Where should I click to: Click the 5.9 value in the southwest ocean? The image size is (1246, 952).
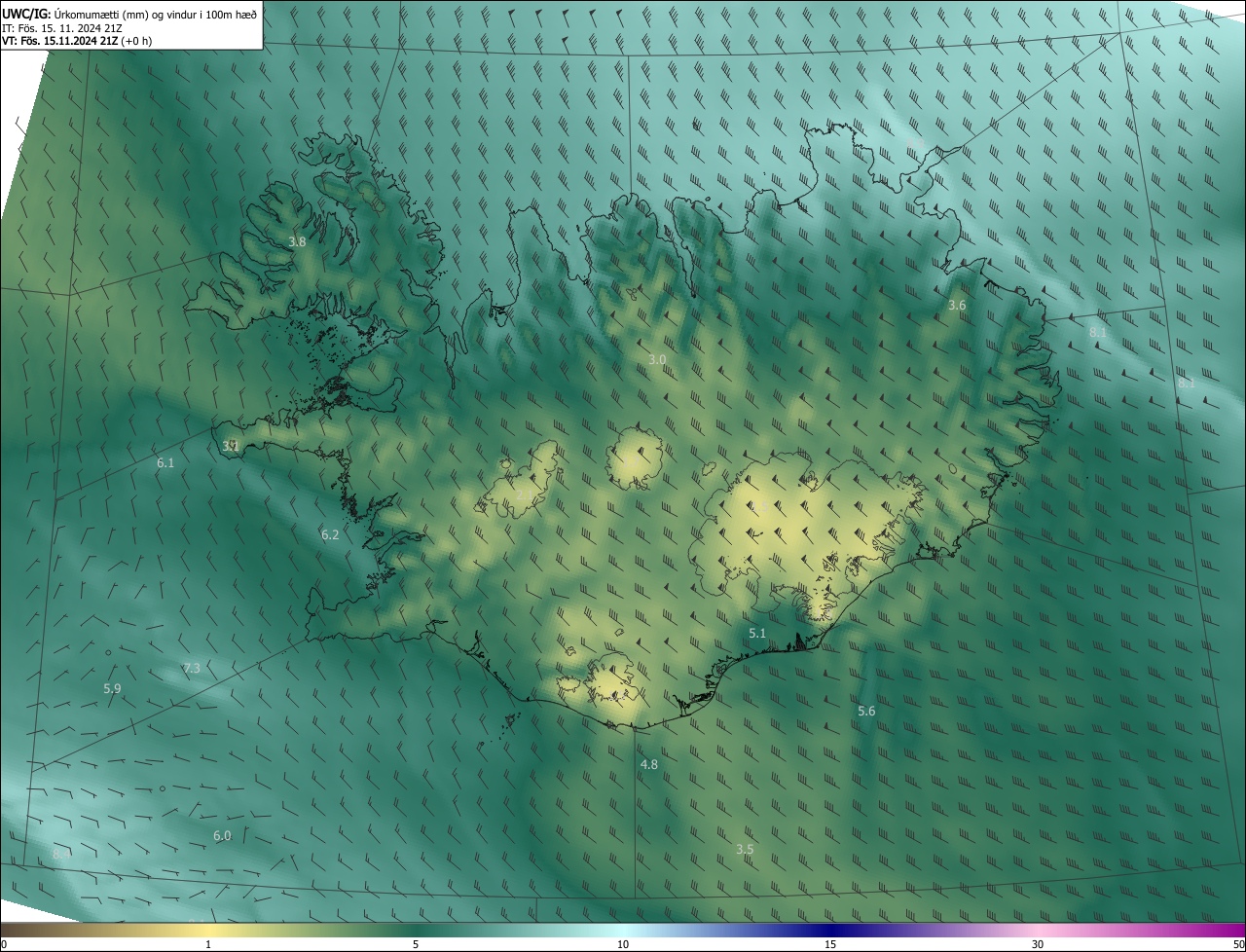[112, 689]
